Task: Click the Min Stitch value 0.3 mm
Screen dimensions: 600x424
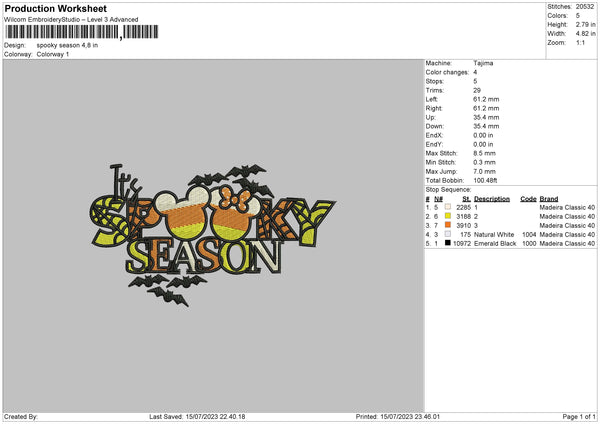Action: tap(484, 163)
